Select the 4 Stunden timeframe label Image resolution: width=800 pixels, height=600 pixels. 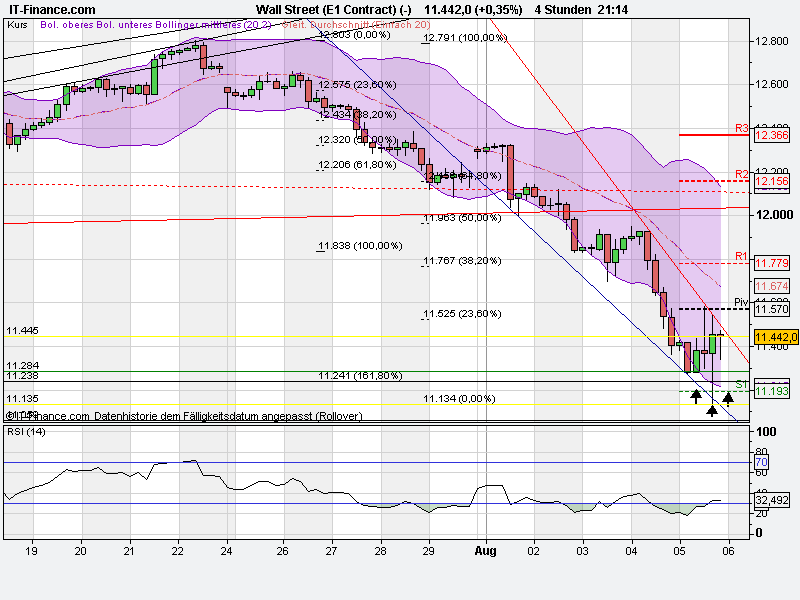tap(562, 10)
